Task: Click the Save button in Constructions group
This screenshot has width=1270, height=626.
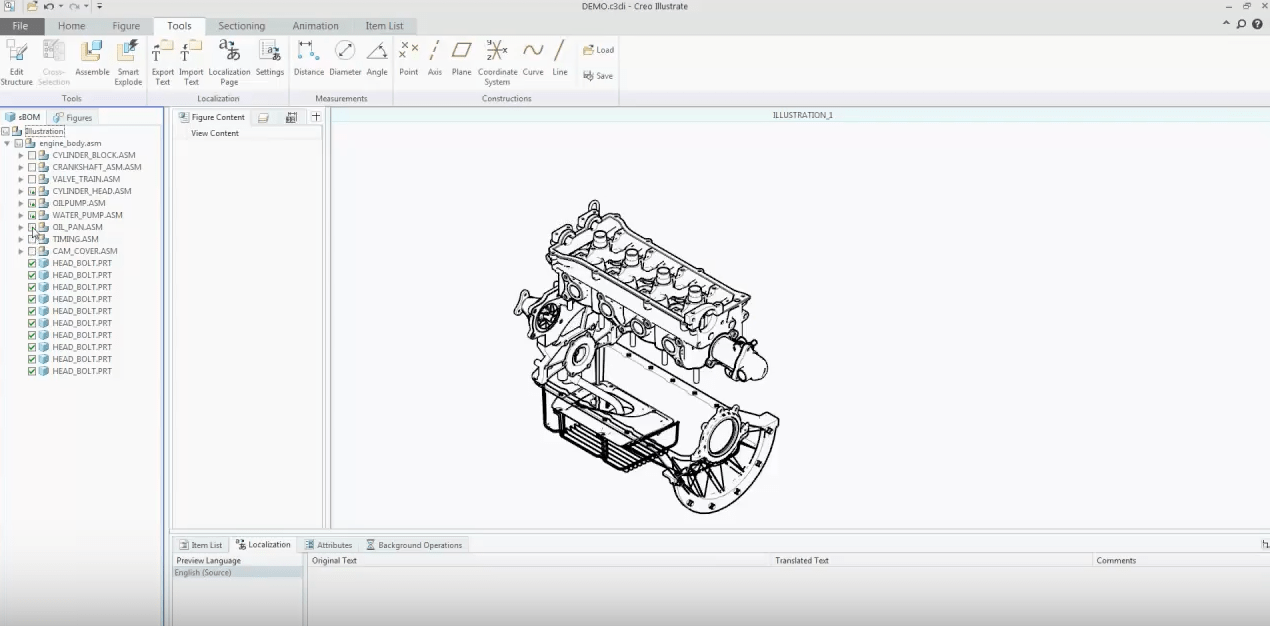Action: coord(597,75)
